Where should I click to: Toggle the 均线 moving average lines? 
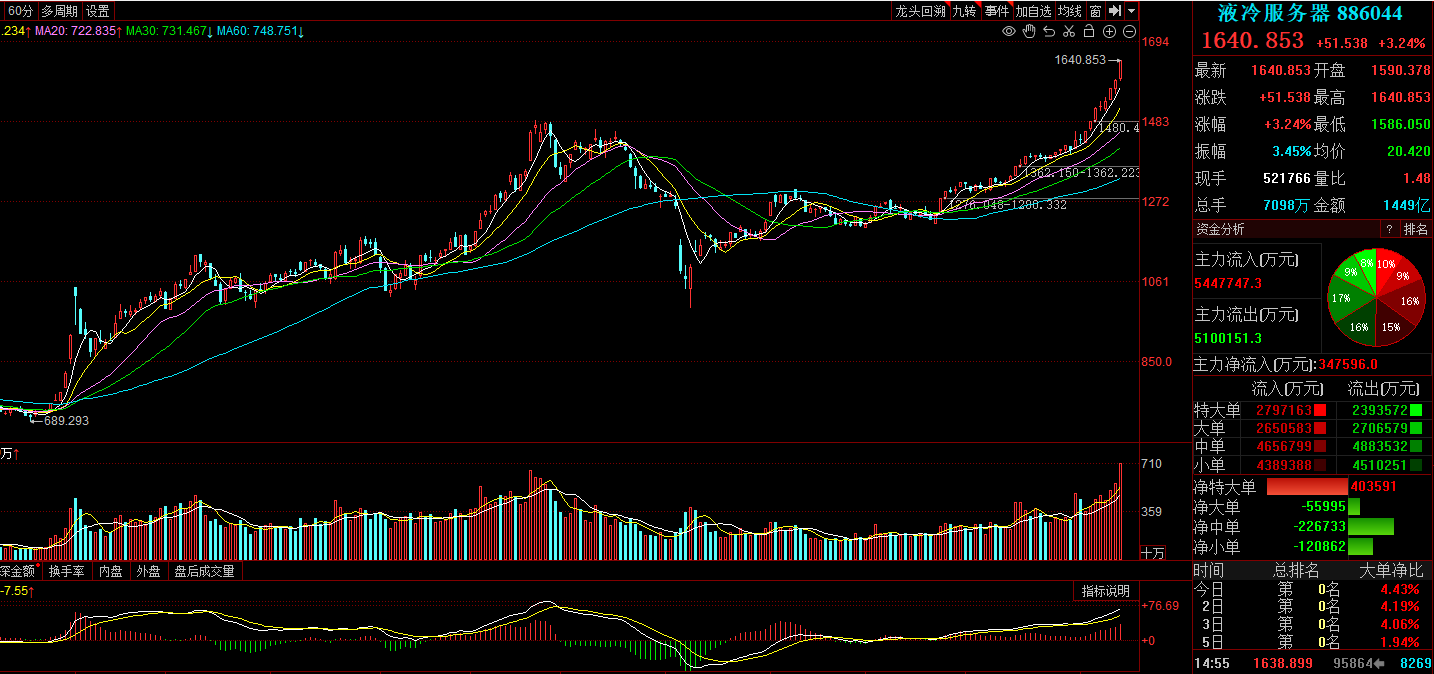pos(1070,11)
